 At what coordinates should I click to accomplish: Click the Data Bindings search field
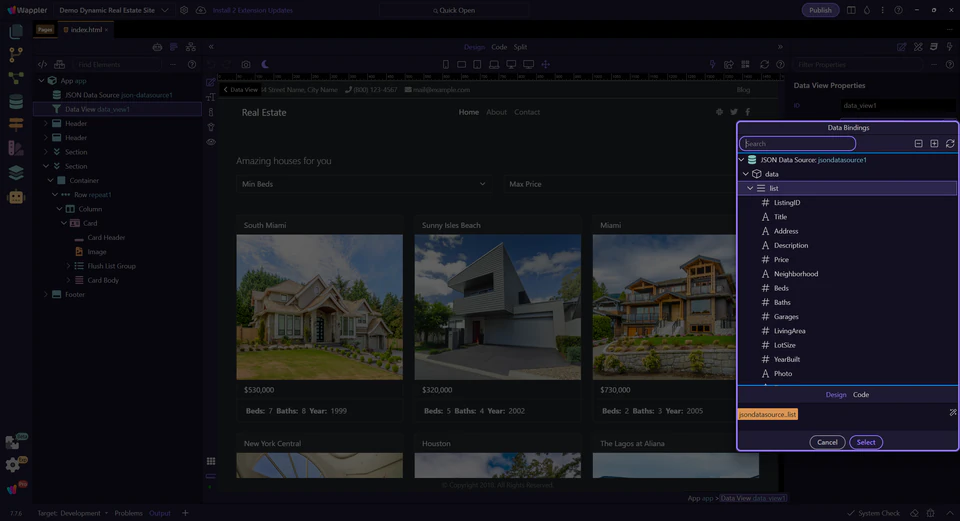coord(797,144)
